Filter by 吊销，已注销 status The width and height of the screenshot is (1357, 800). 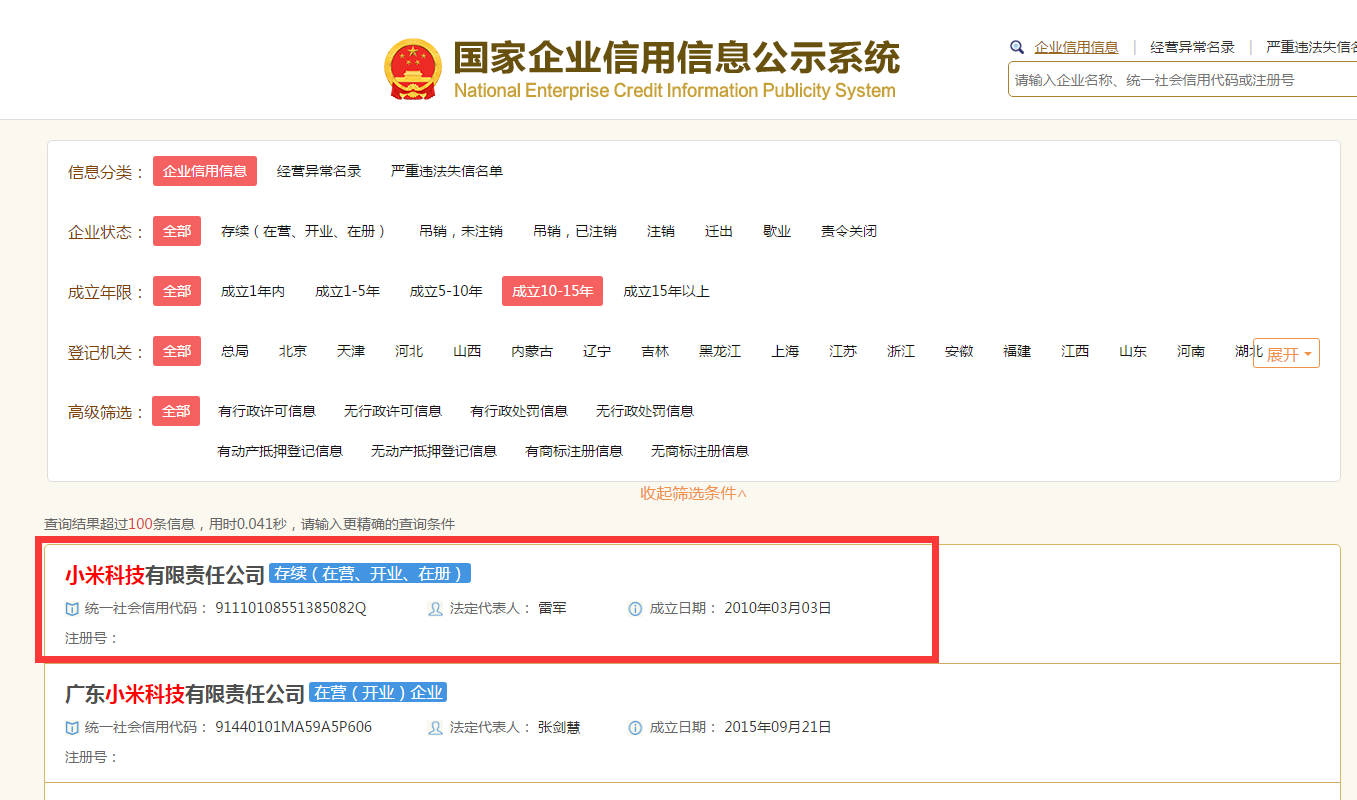pyautogui.click(x=575, y=231)
